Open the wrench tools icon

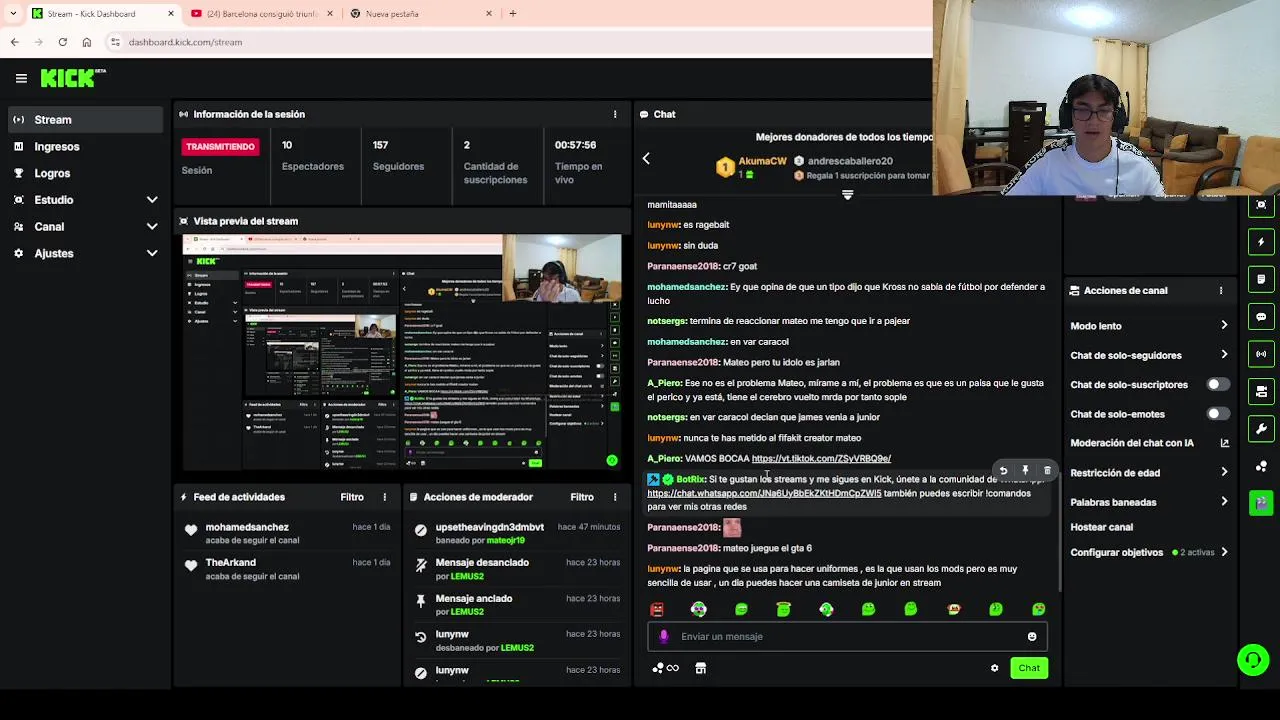[x=1261, y=429]
